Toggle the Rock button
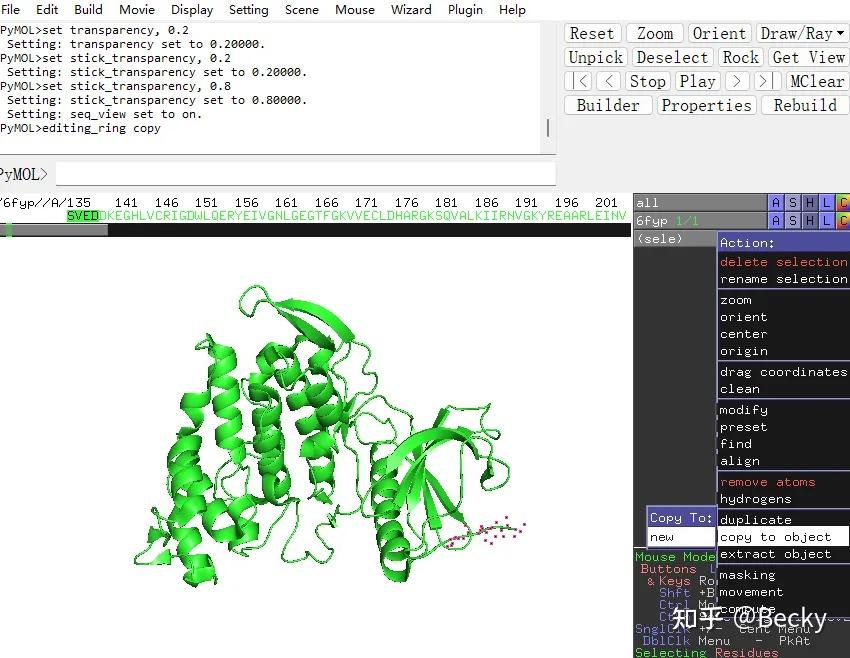This screenshot has width=850, height=658. (x=740, y=57)
